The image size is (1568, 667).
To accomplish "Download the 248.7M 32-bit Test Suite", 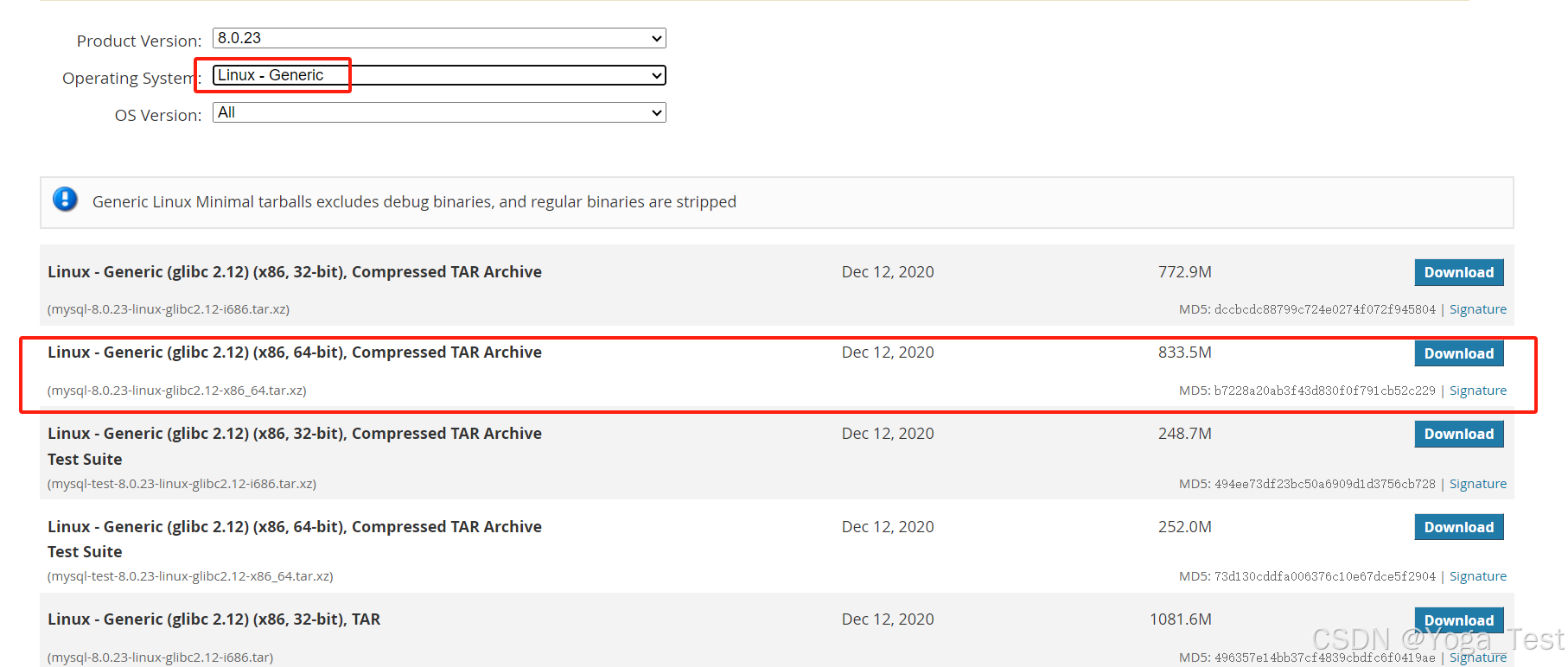I will [1458, 434].
